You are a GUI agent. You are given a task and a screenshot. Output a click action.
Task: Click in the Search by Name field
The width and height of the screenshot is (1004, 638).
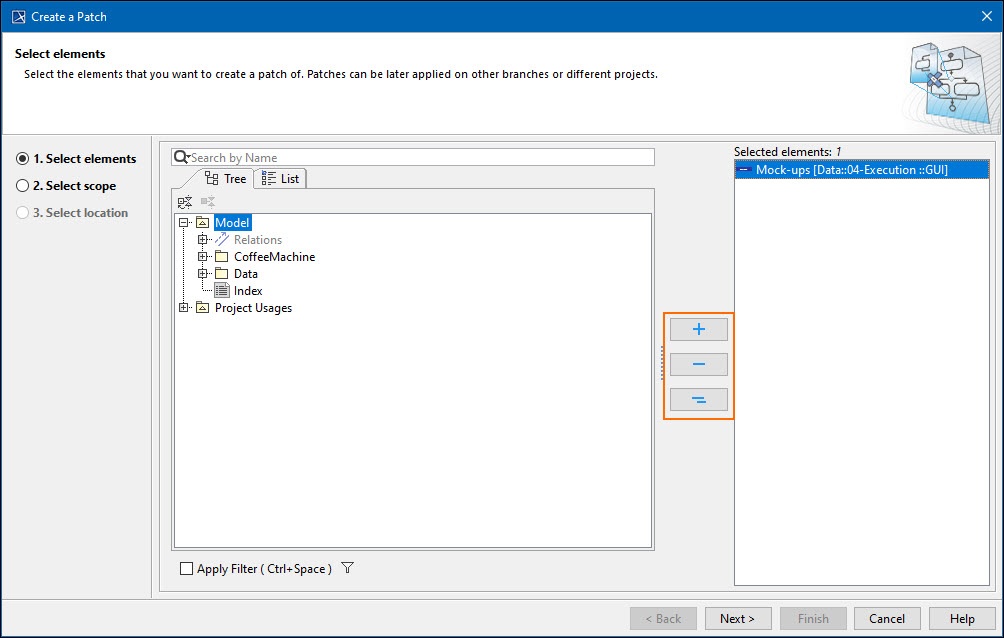[x=420, y=157]
